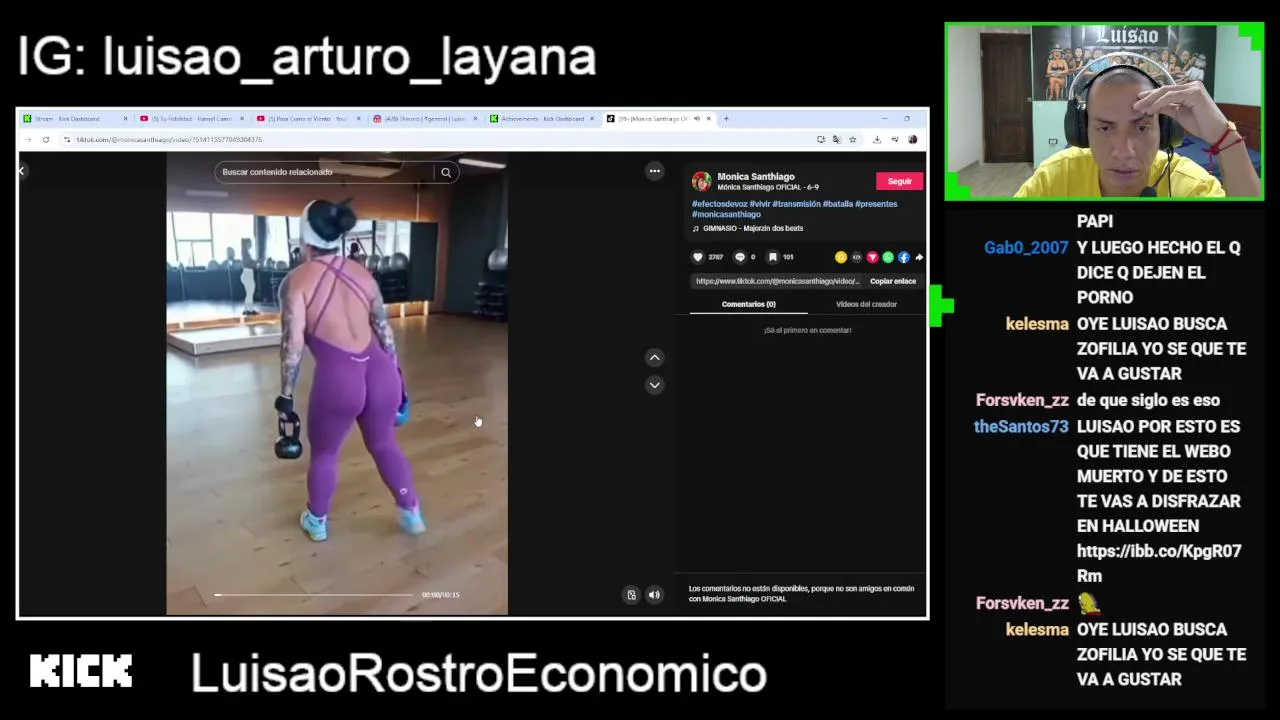Click the yellow repost share icon

[841, 257]
